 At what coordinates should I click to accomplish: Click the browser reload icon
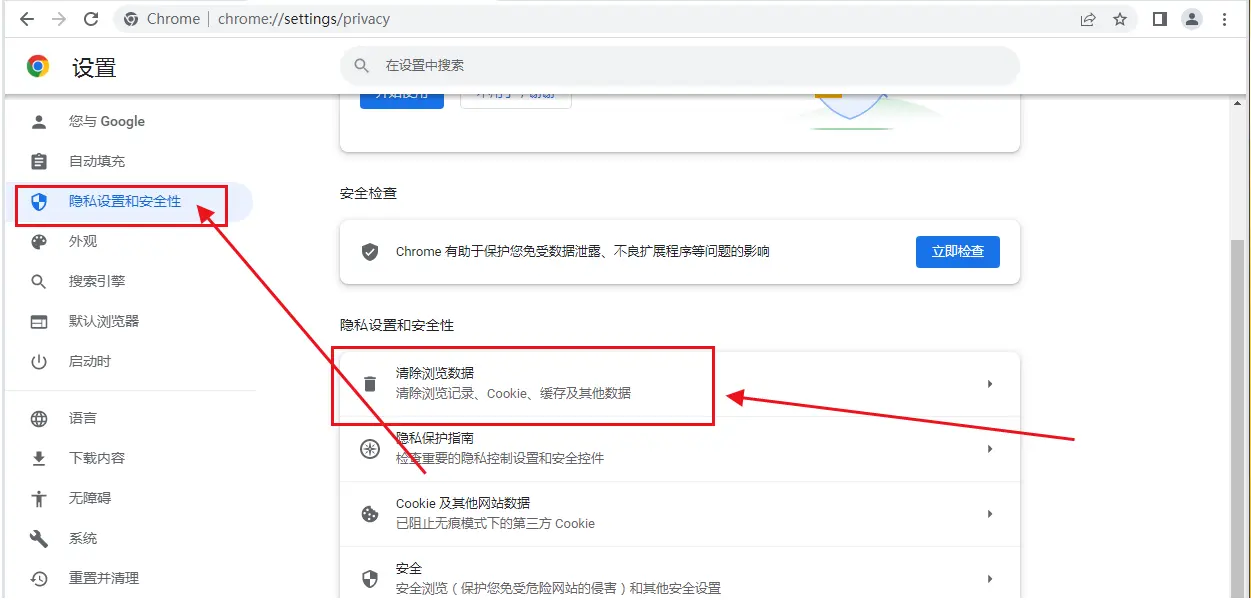(x=91, y=19)
